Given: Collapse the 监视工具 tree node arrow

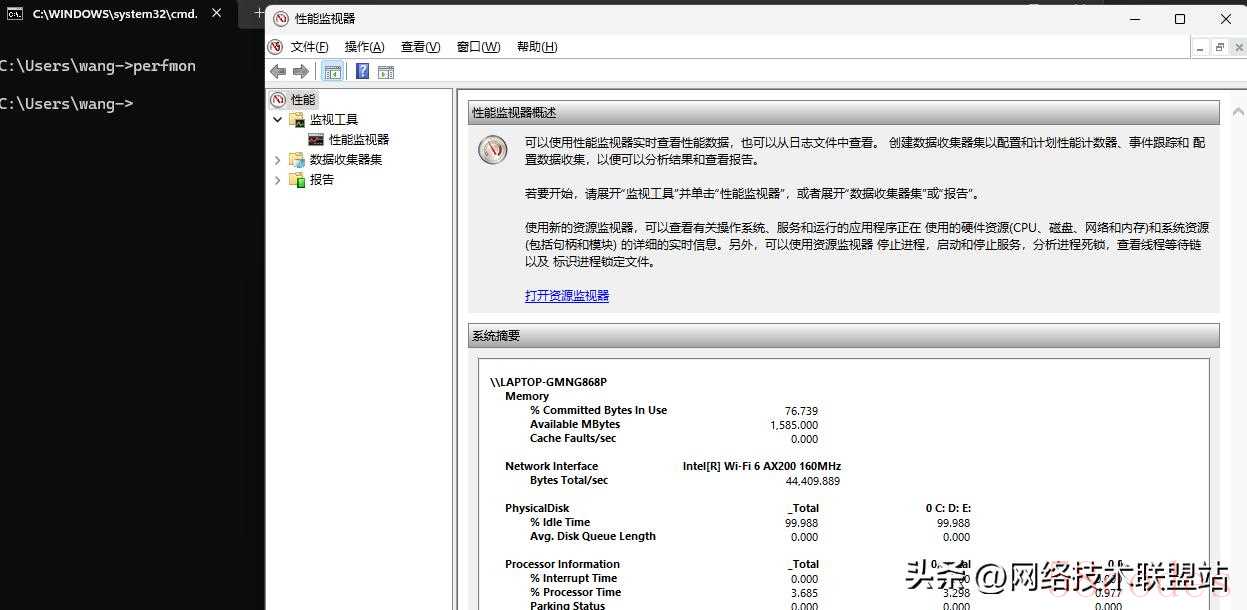Looking at the screenshot, I should (278, 120).
